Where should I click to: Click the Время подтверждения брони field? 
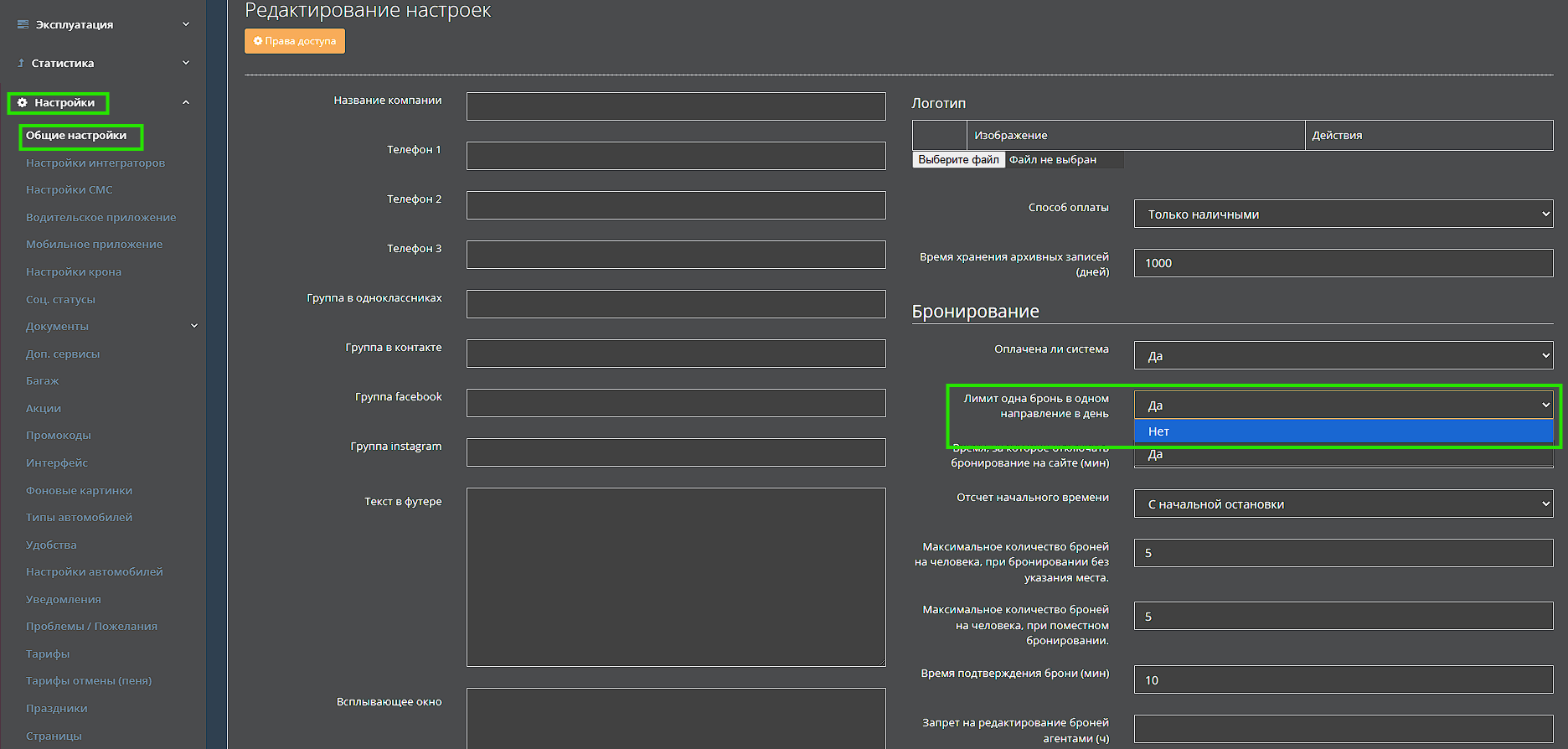coord(1343,679)
